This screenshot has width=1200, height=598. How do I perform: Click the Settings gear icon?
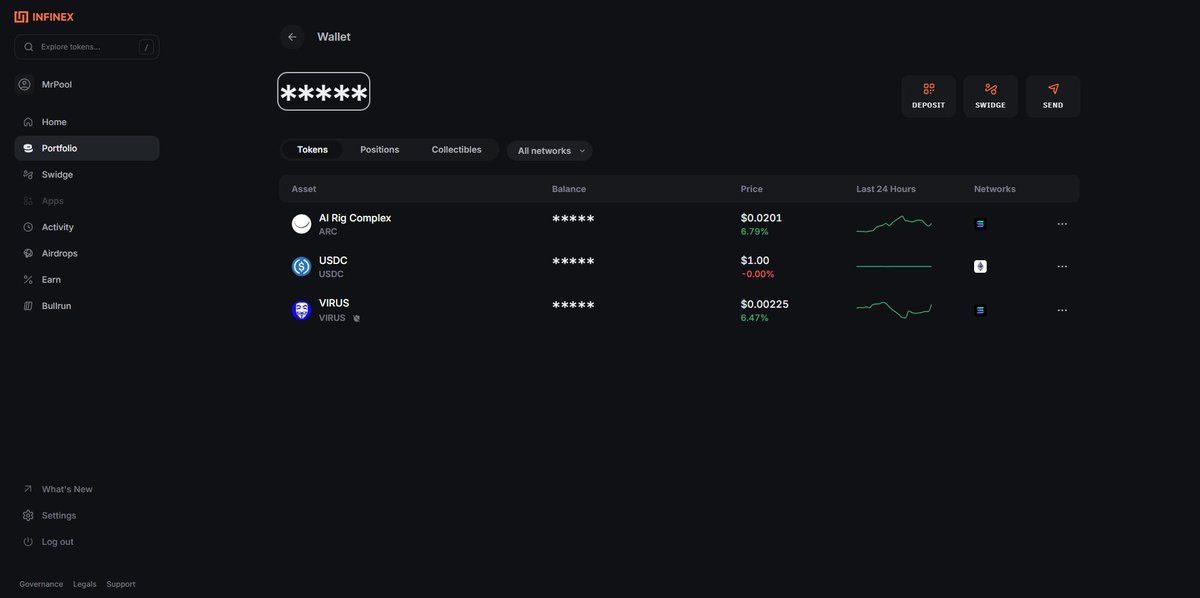coord(28,516)
